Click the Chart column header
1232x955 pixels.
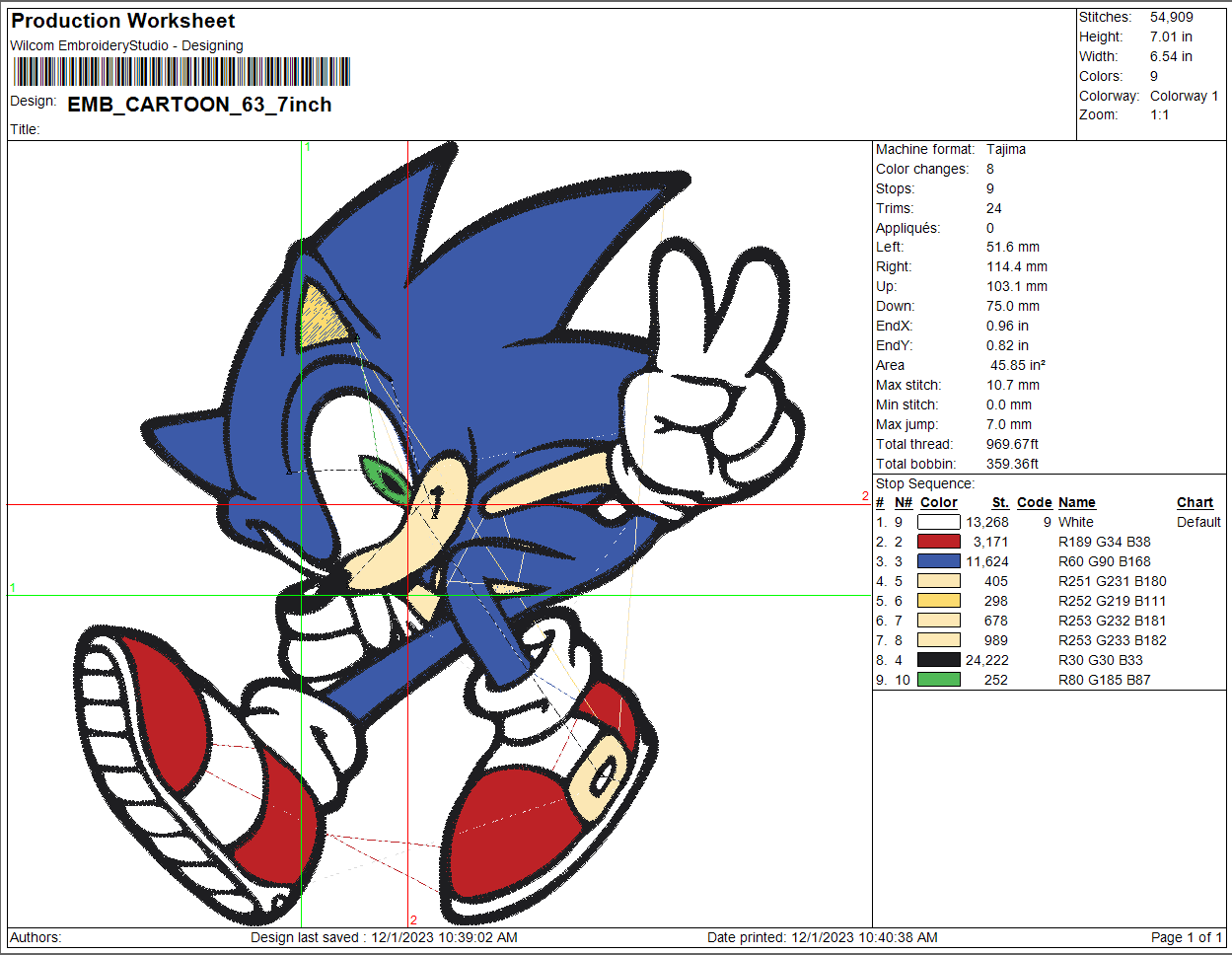1195,502
